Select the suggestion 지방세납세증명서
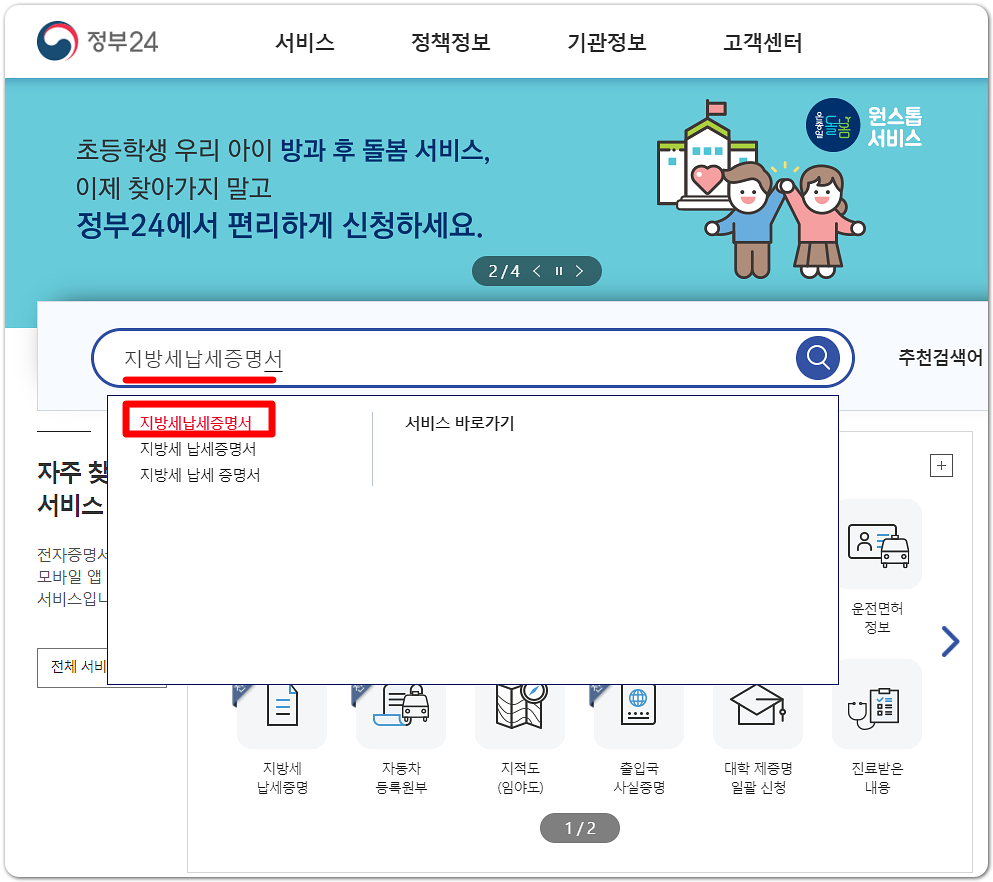 [196, 423]
